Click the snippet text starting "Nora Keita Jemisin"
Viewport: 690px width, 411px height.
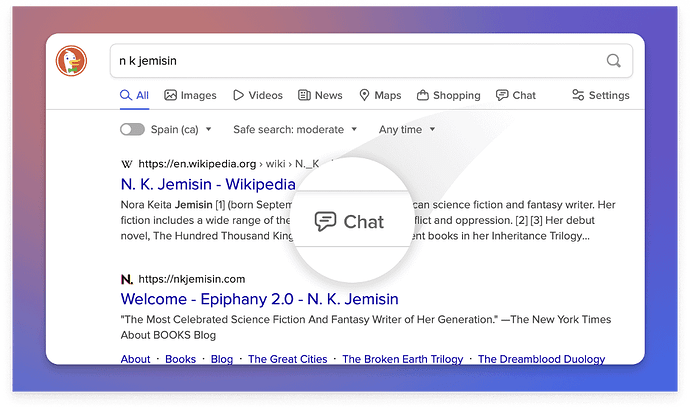pyautogui.click(x=368, y=220)
